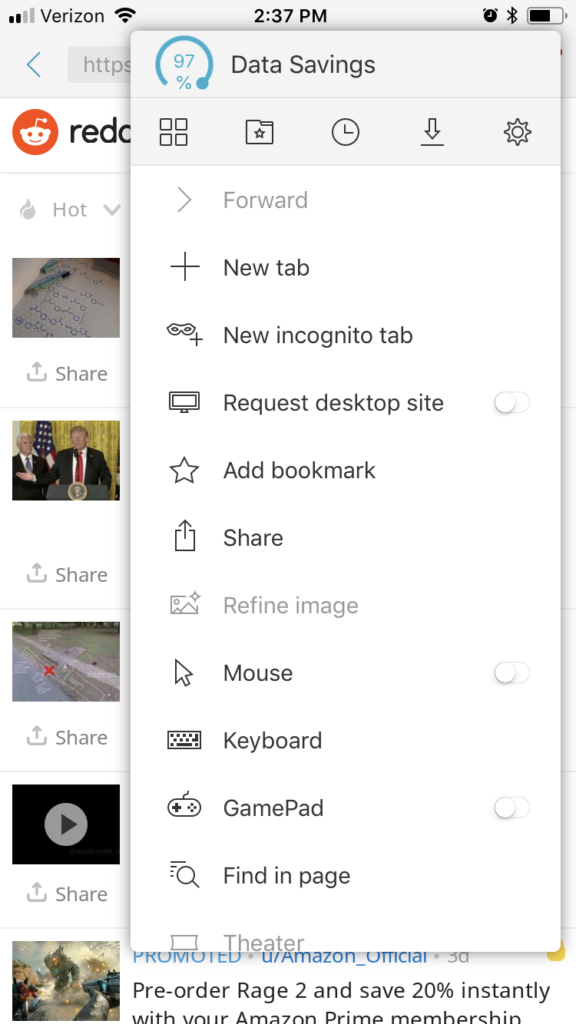
Task: Tap the back arrow in browser bar
Action: [34, 65]
